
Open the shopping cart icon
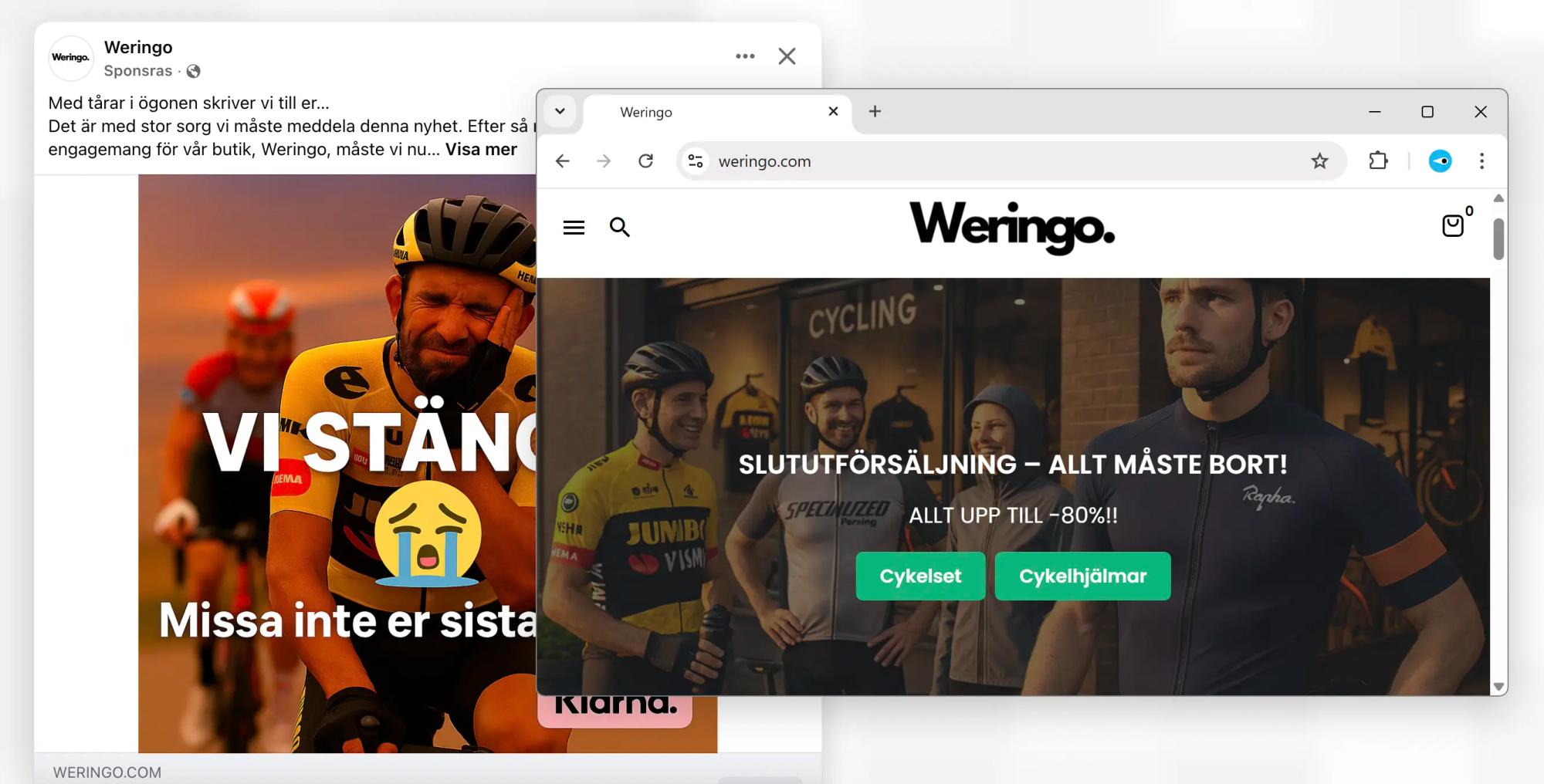click(1453, 225)
